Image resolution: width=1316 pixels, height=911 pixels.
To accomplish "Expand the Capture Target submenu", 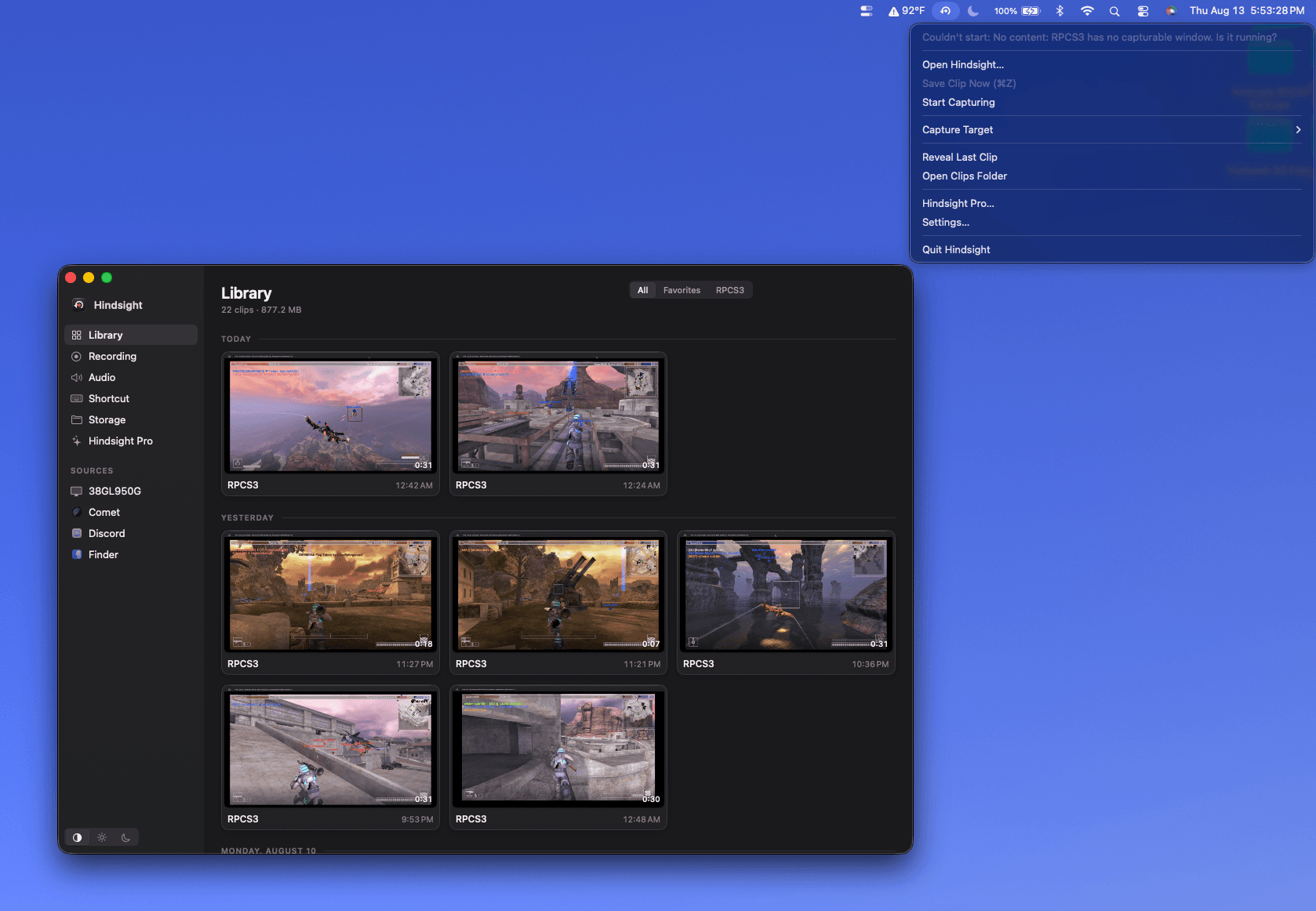I will point(1111,130).
